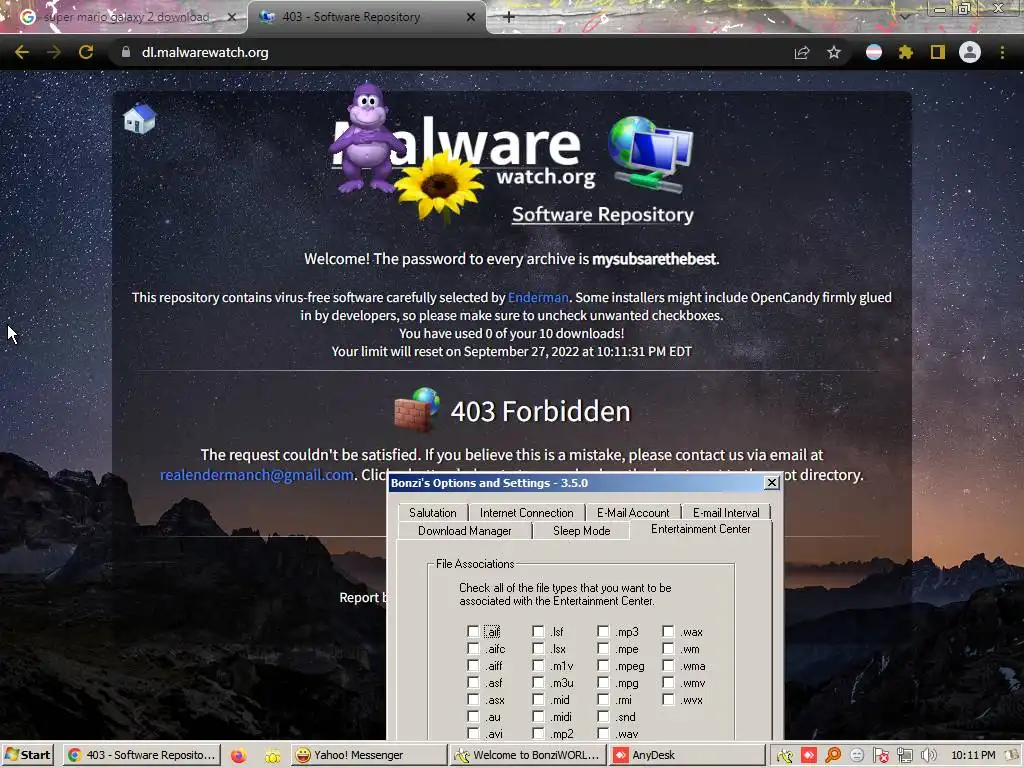Screen dimensions: 1024x768
Task: Toggle the Chrome side panel icon
Action: [938, 52]
